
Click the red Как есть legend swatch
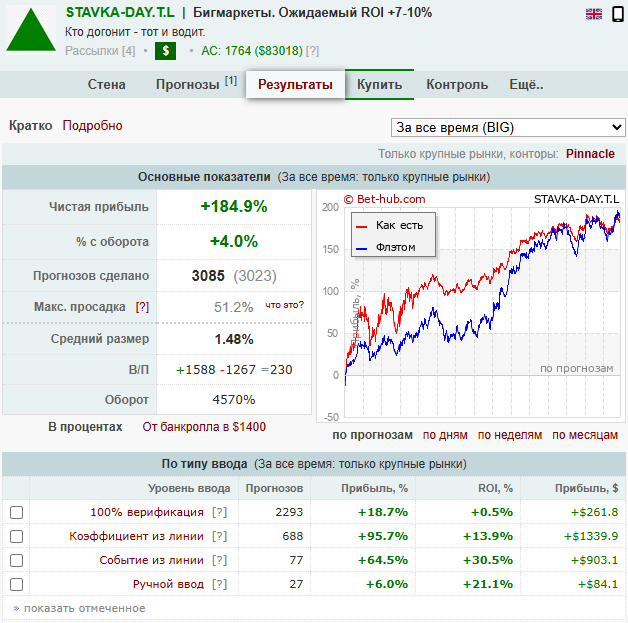(x=361, y=225)
